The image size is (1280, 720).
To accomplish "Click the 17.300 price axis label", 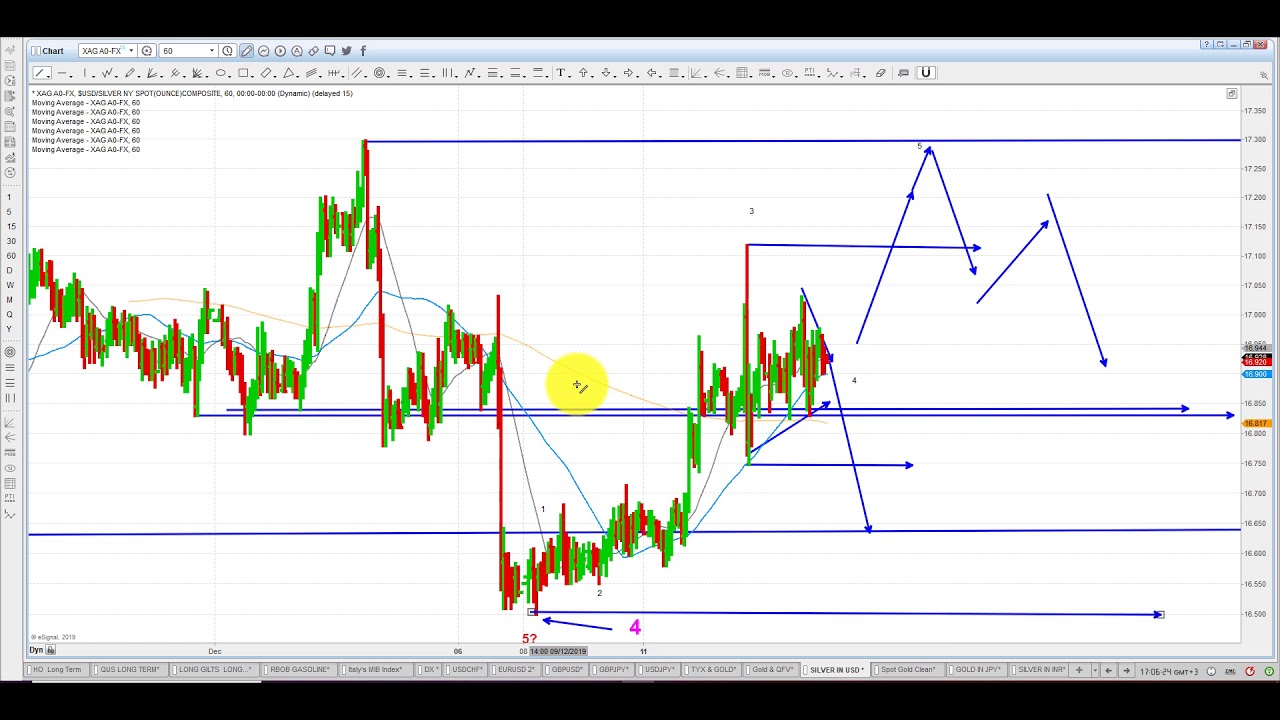I will 1256,139.
